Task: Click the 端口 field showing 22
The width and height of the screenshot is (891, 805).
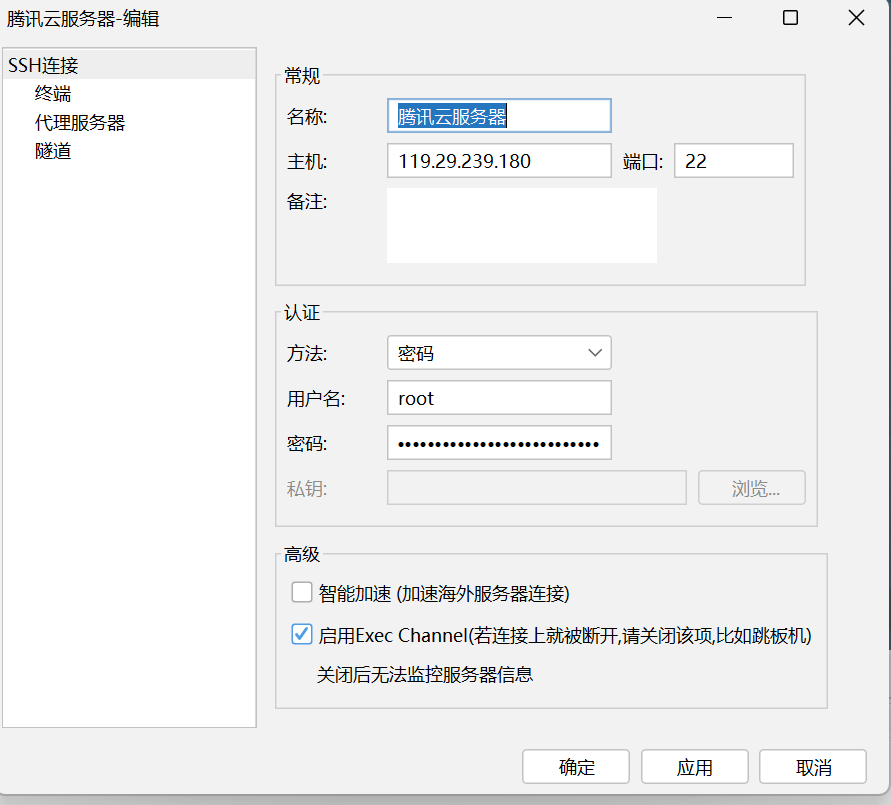Action: pyautogui.click(x=734, y=161)
